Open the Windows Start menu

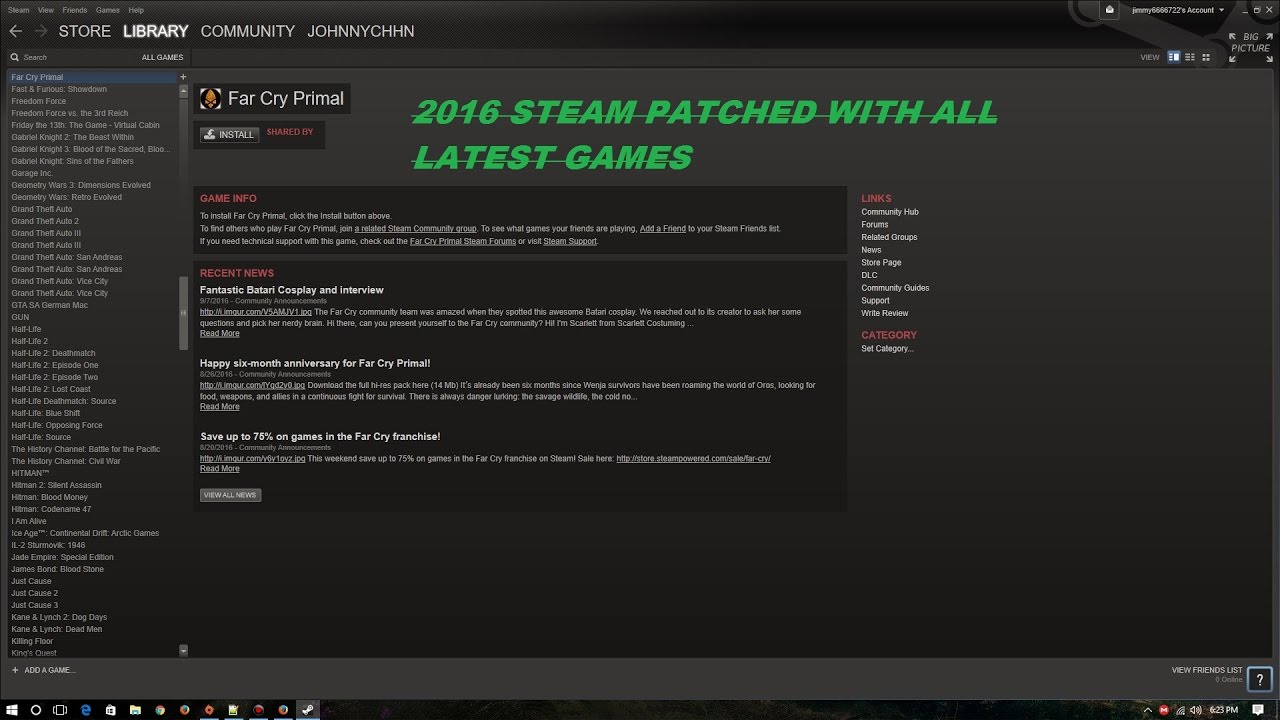pyautogui.click(x=10, y=710)
